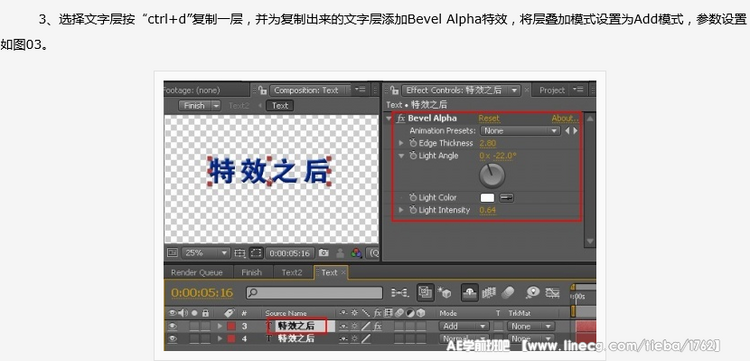The height and width of the screenshot is (361, 750).
Task: Expand the Edge Thickness property triangle
Action: click(x=402, y=143)
